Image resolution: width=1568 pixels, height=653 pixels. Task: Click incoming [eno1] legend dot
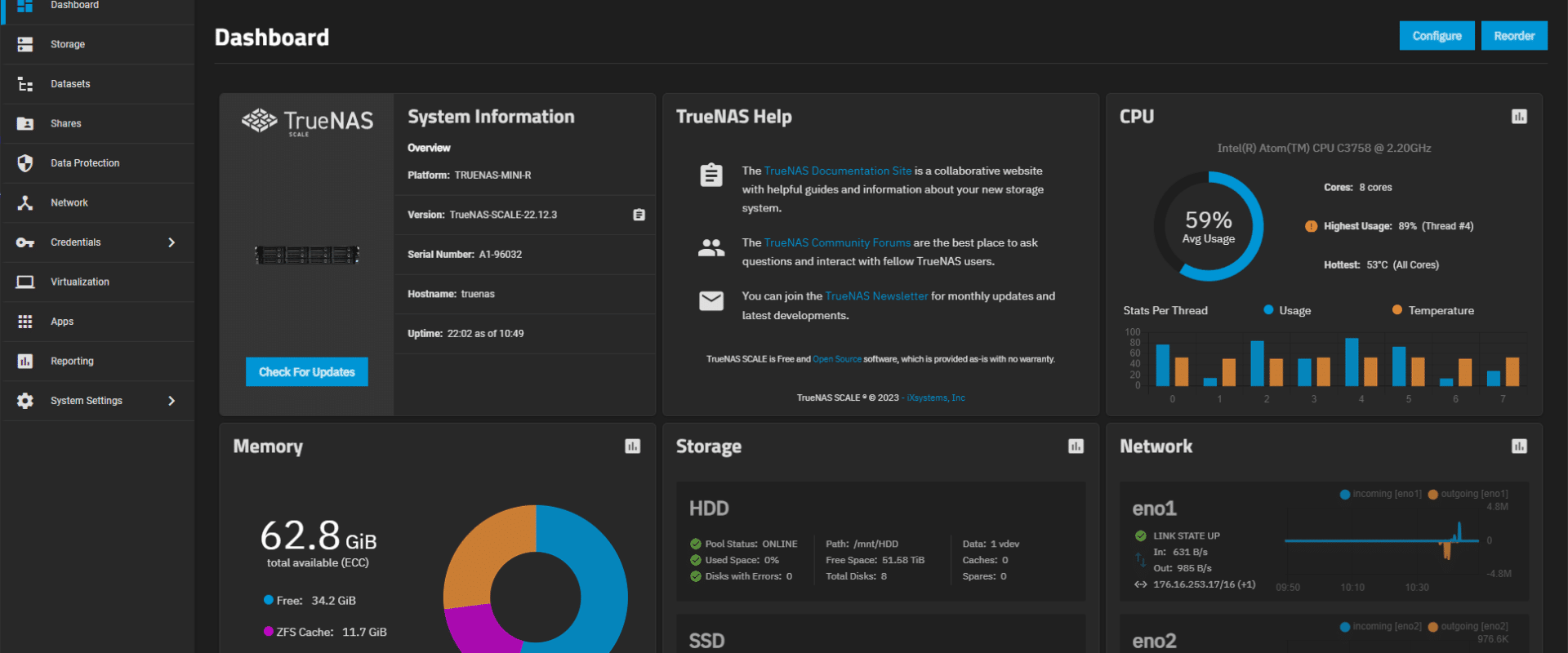(1345, 494)
